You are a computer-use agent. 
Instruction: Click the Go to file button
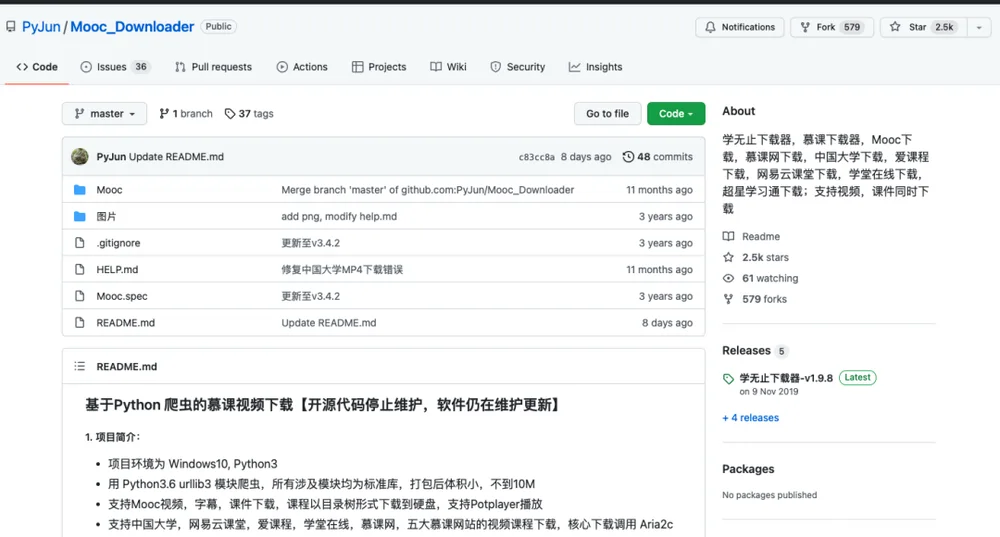point(607,114)
